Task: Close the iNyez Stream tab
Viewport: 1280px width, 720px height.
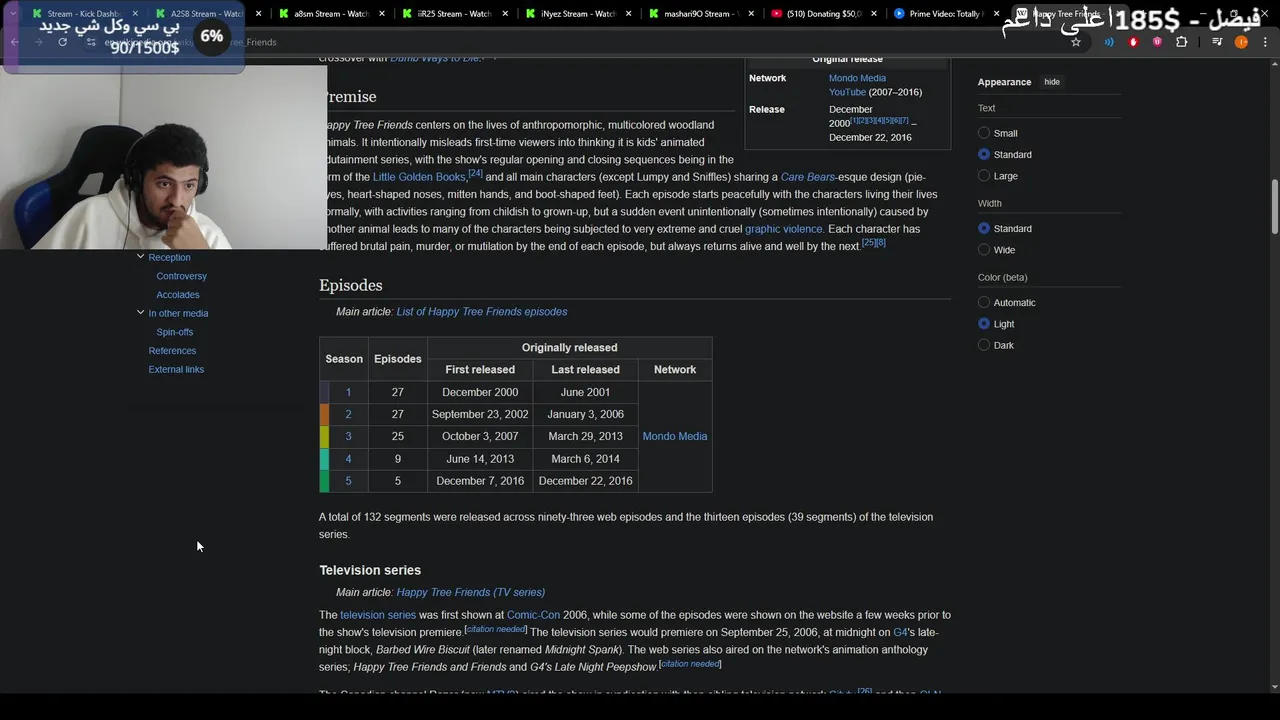Action: 628,14
